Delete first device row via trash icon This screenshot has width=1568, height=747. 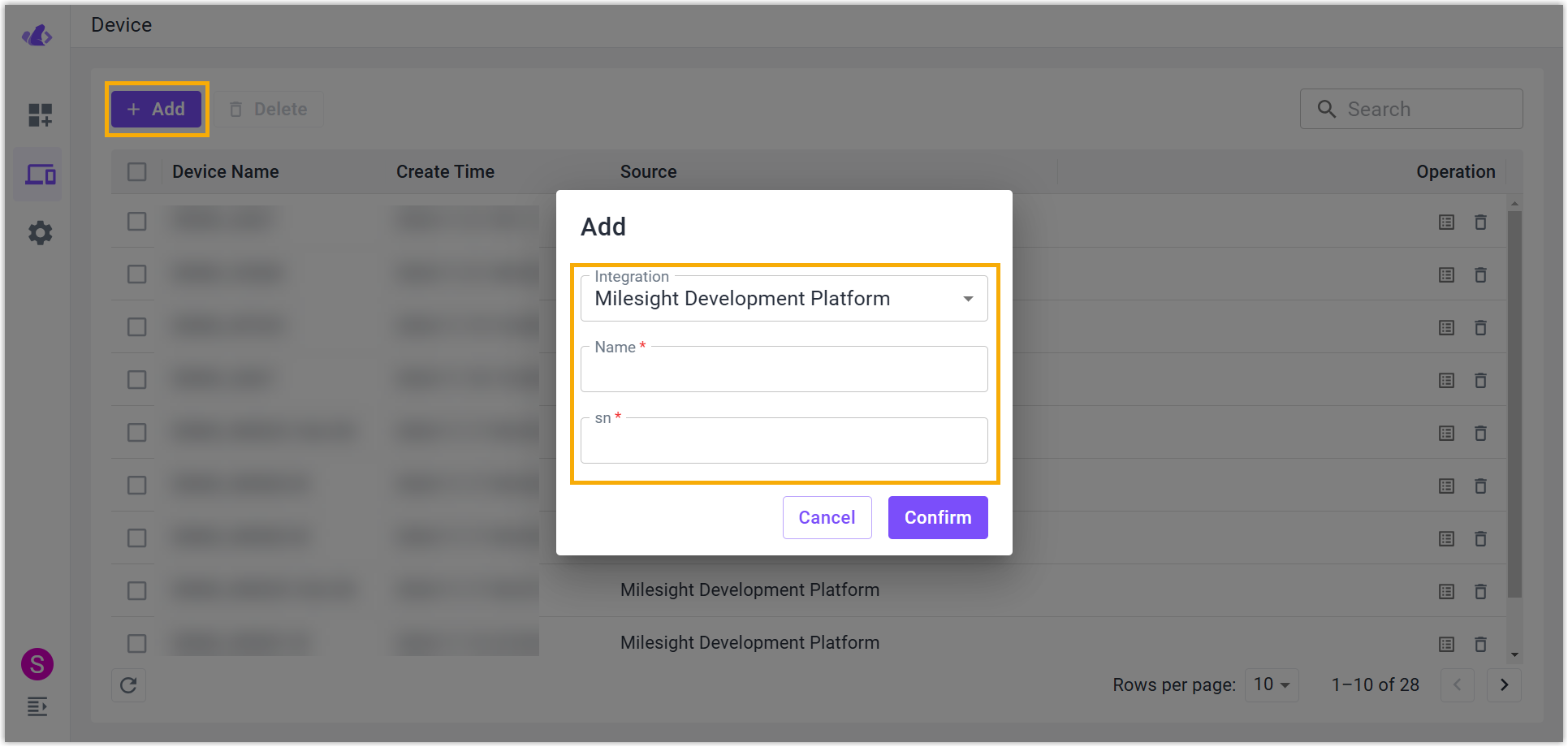1480,222
